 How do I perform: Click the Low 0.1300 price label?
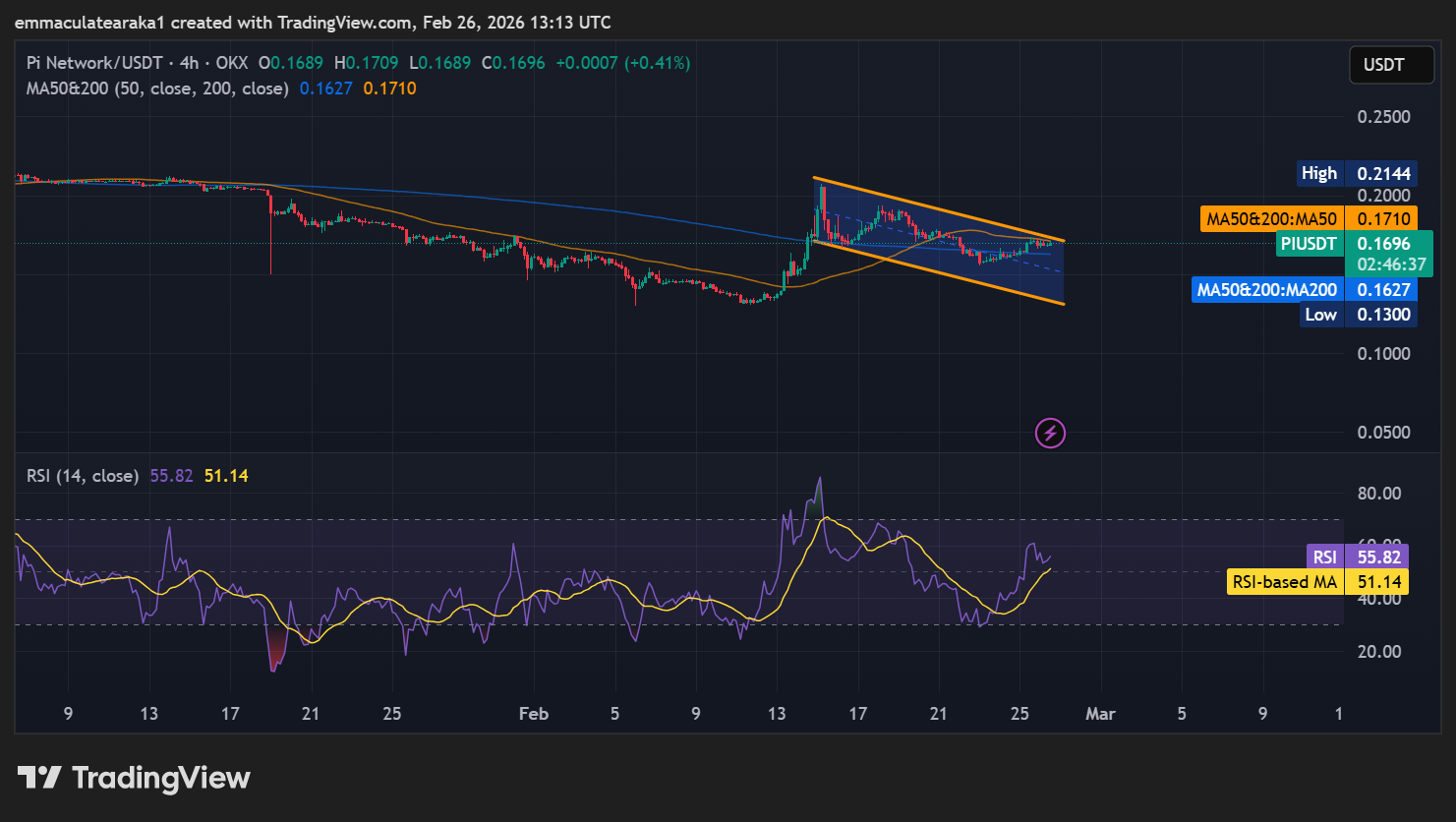click(x=1357, y=315)
